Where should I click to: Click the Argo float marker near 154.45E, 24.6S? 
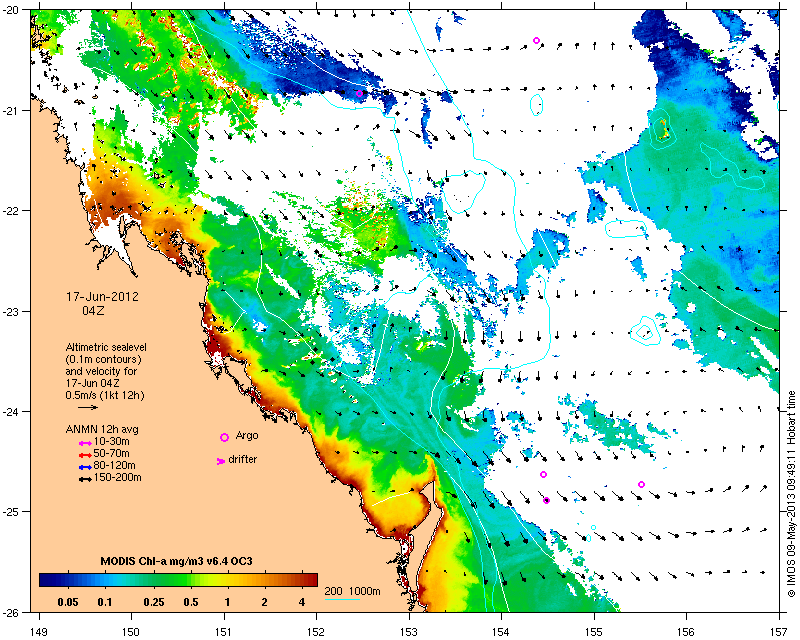click(543, 475)
